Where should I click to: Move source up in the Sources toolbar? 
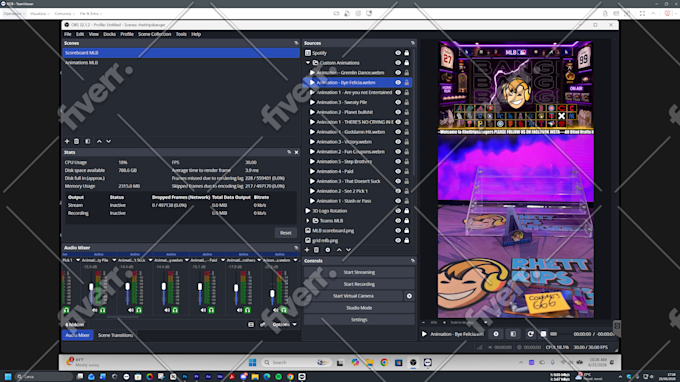point(339,250)
